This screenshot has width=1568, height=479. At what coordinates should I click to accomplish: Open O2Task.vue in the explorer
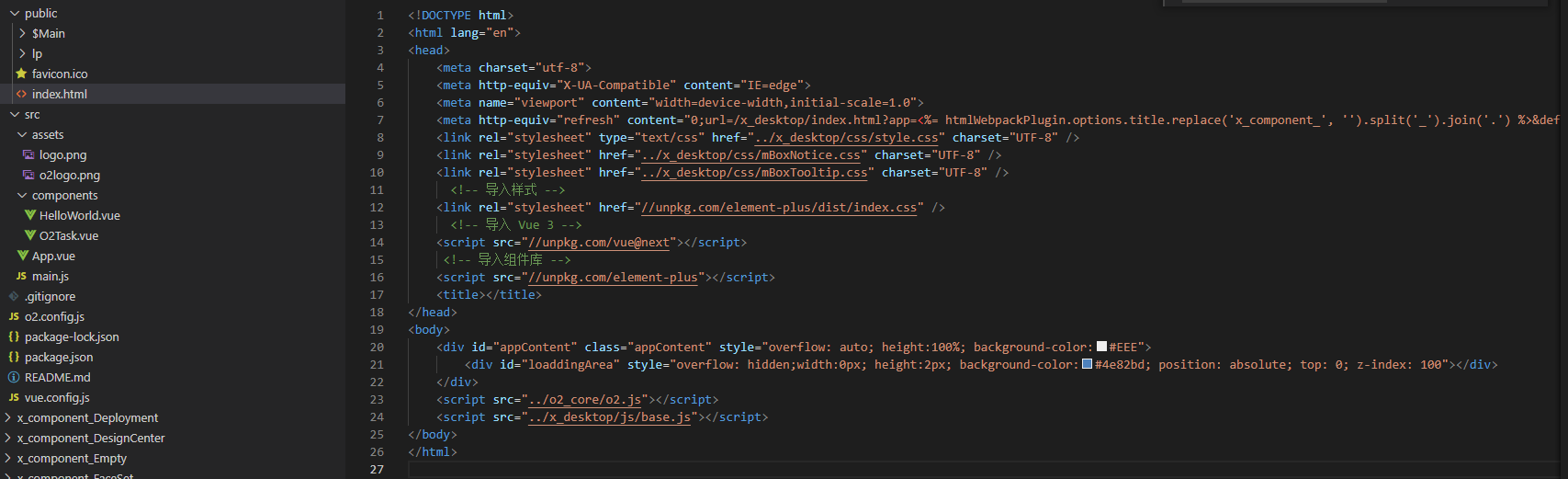point(68,235)
